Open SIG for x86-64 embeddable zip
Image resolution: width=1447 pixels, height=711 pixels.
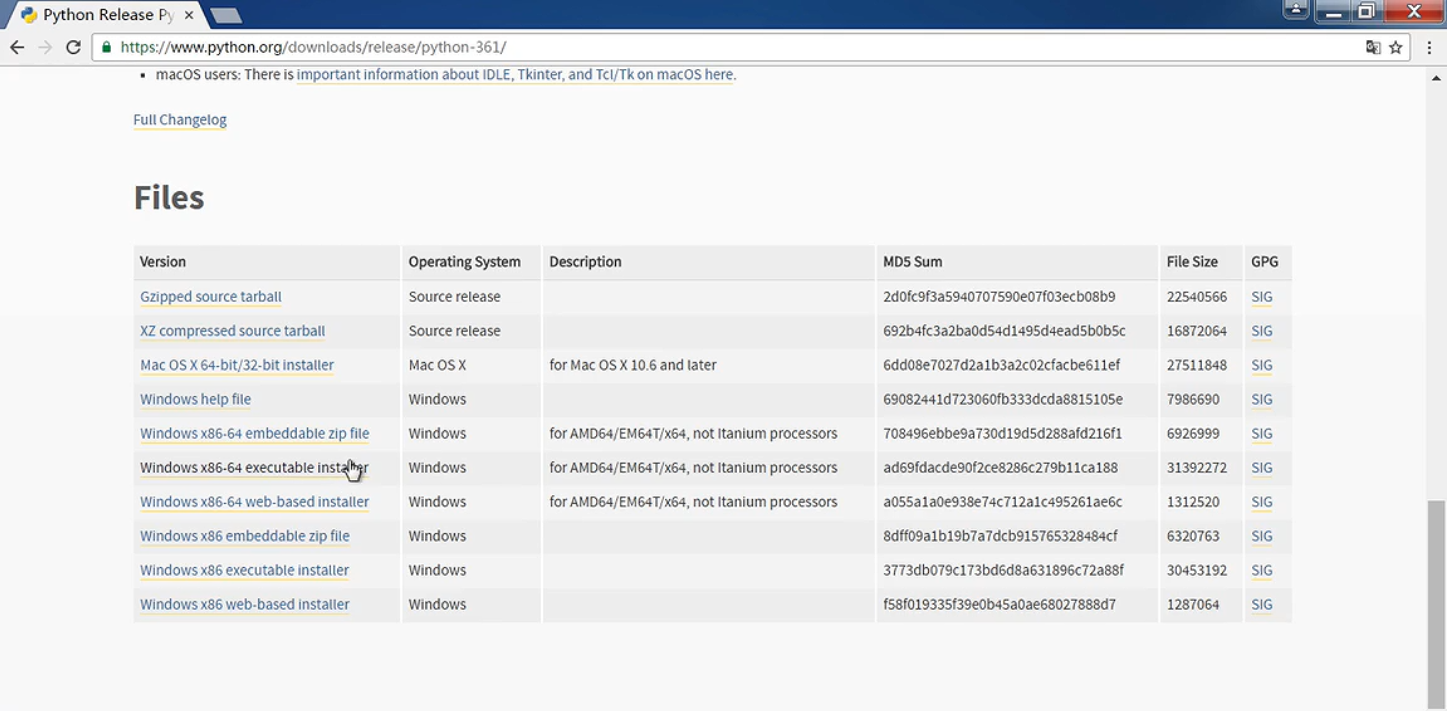click(1262, 434)
